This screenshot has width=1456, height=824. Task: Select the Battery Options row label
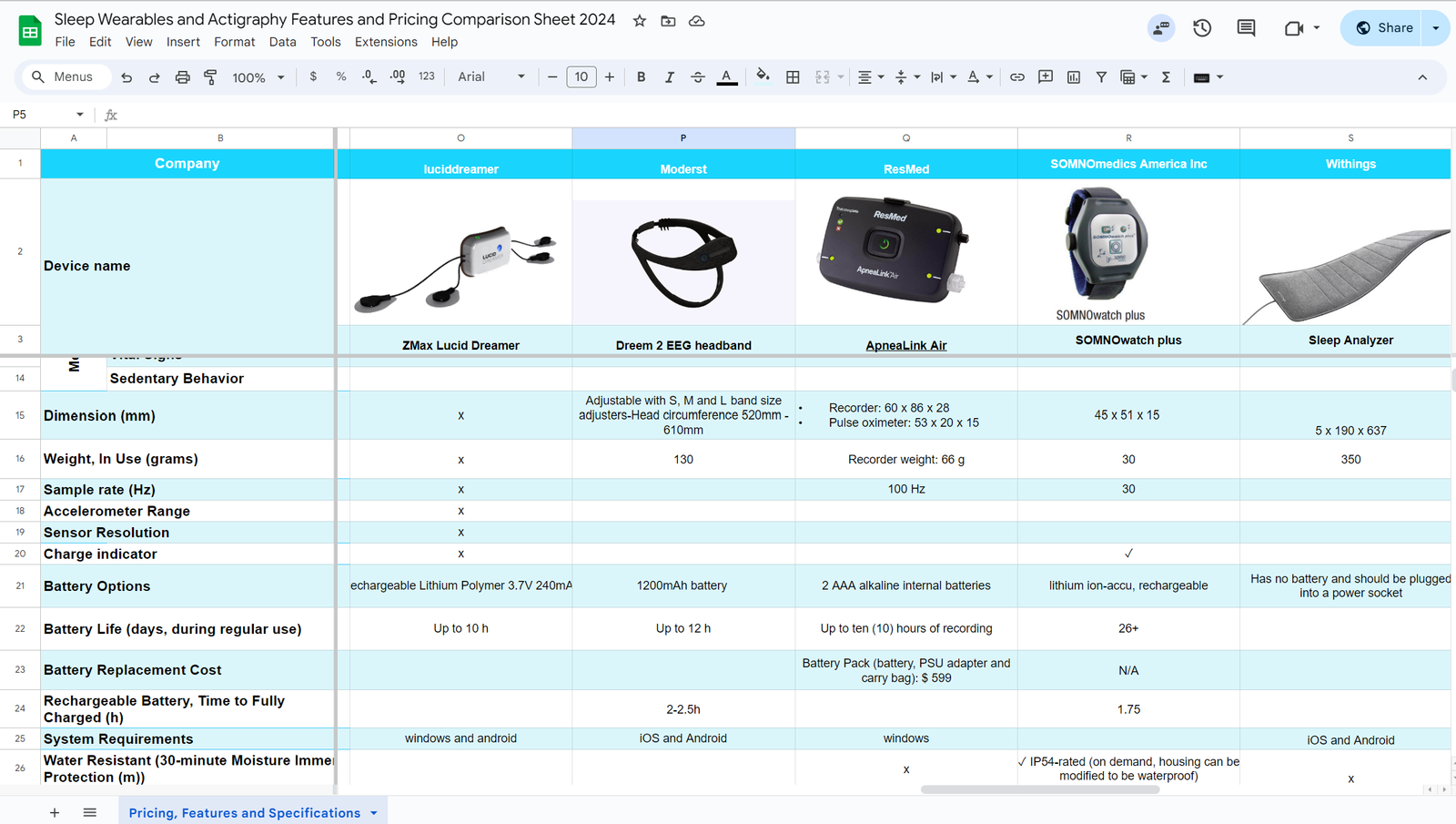187,586
